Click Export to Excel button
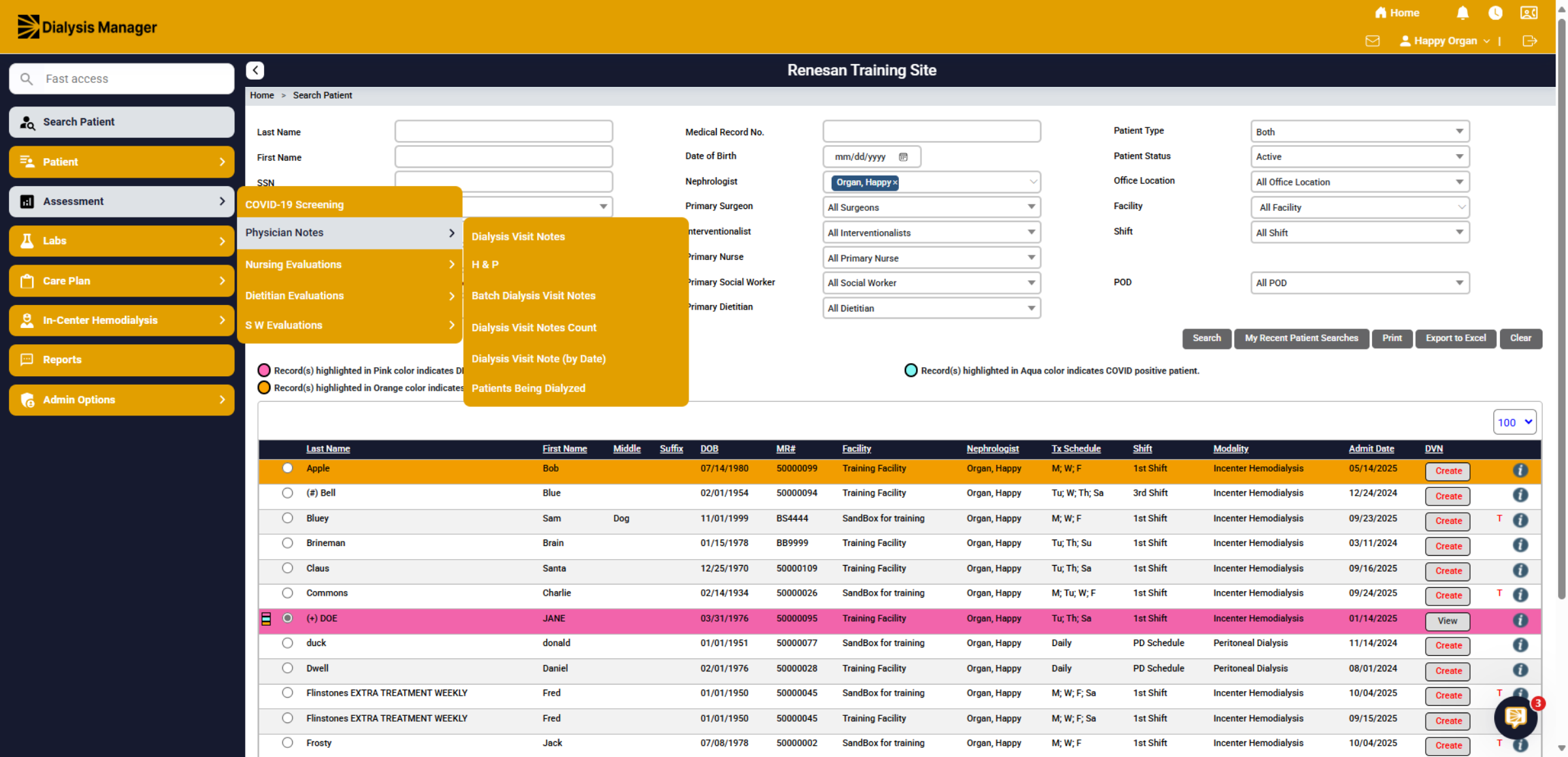The width and height of the screenshot is (1568, 757). [x=1456, y=338]
